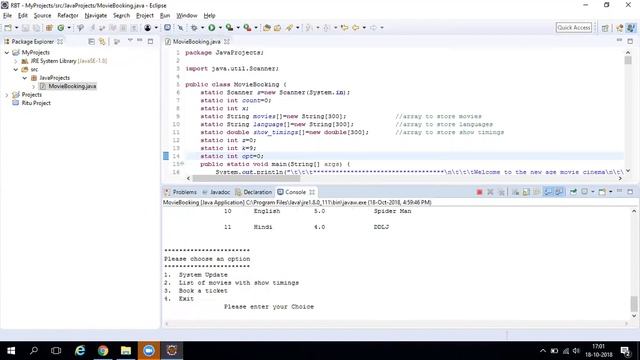Expand the JRE System Library node
The height and width of the screenshot is (360, 640).
(x=16, y=61)
